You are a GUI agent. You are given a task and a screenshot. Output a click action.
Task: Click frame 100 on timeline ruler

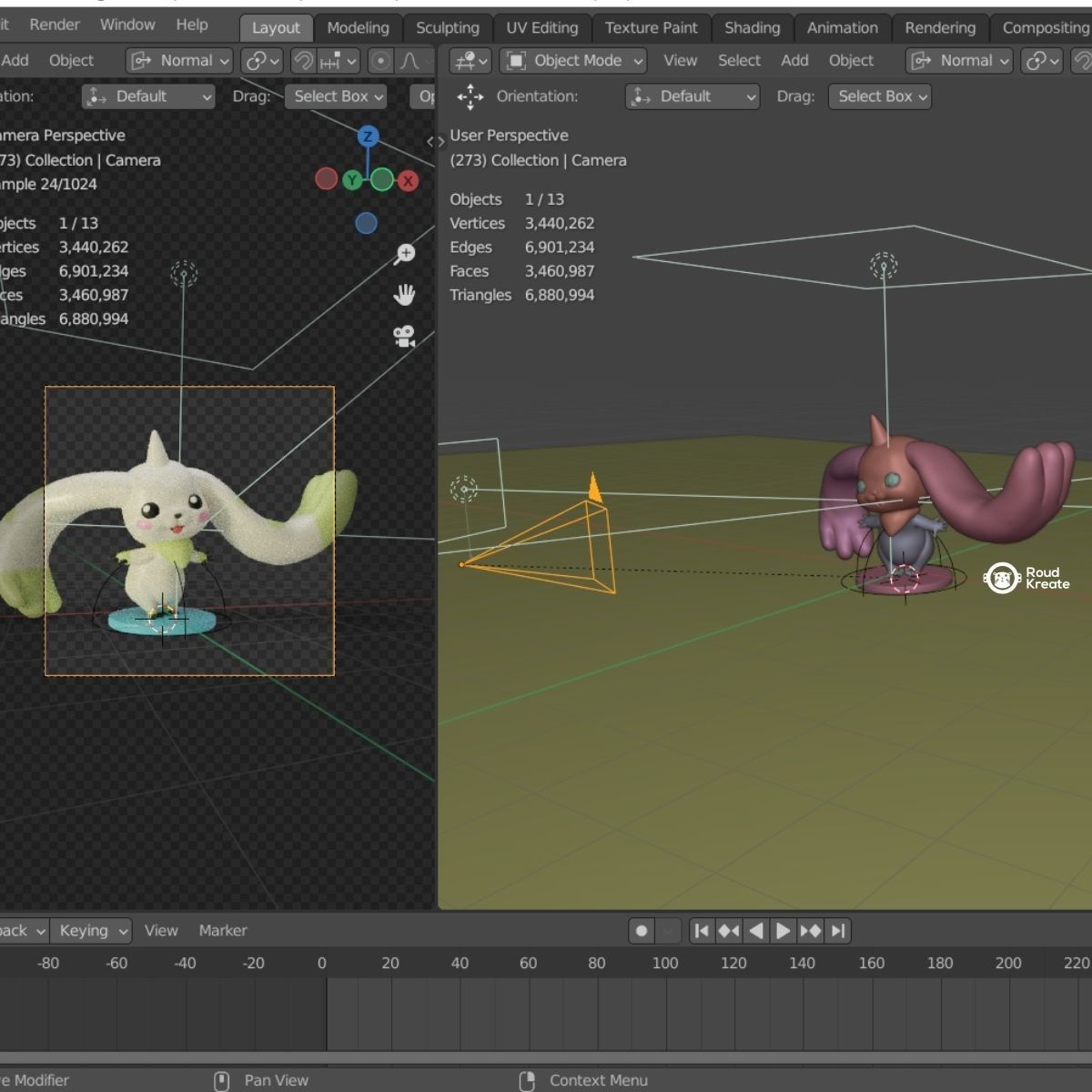(665, 963)
